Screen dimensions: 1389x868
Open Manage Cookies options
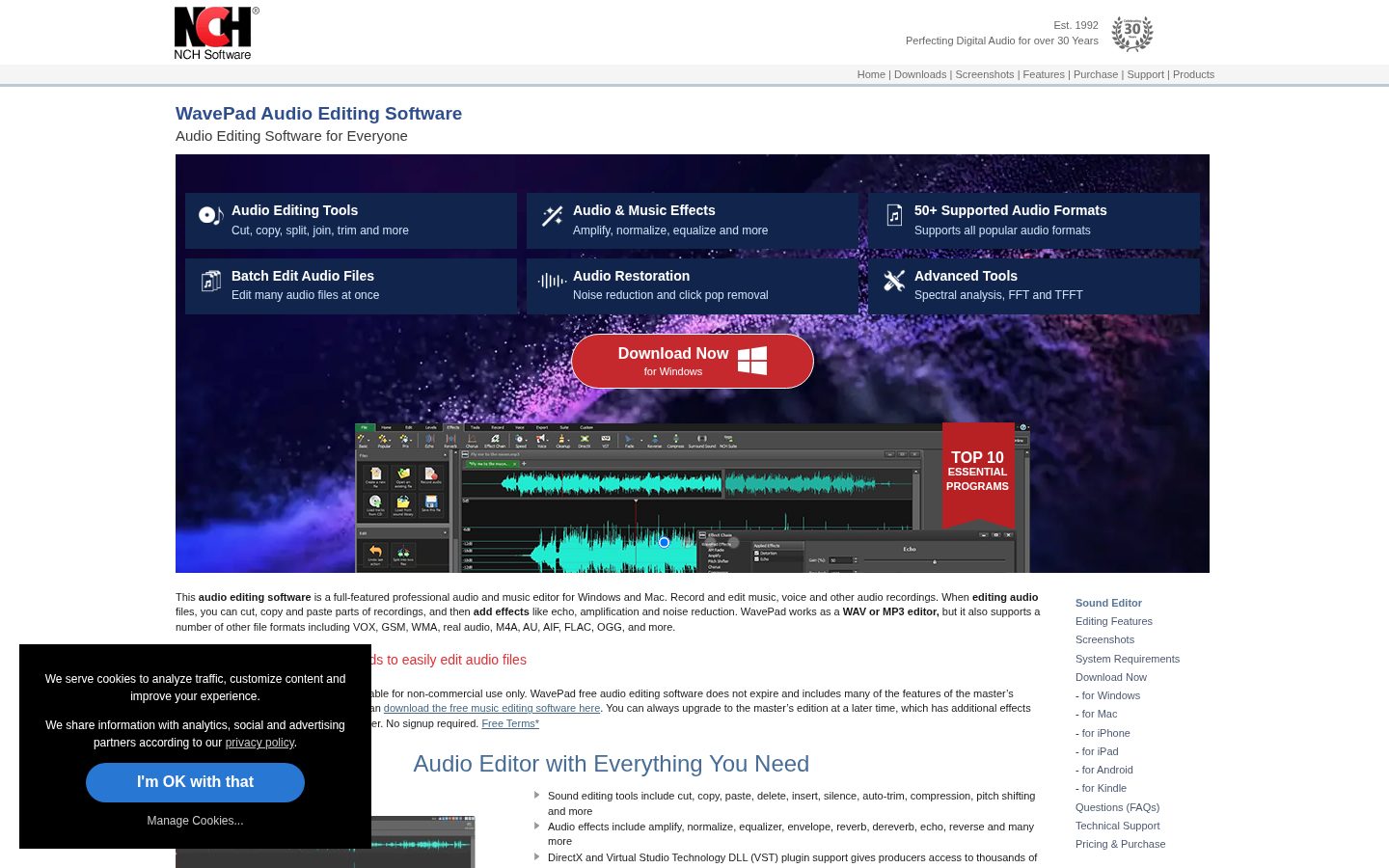tap(195, 821)
